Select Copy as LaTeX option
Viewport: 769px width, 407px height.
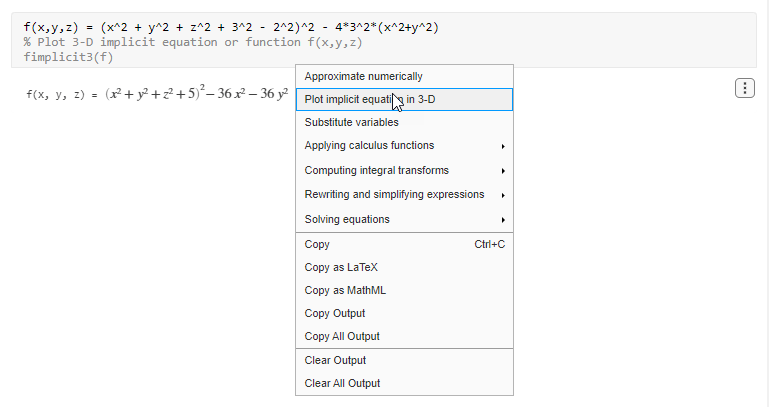(x=341, y=267)
